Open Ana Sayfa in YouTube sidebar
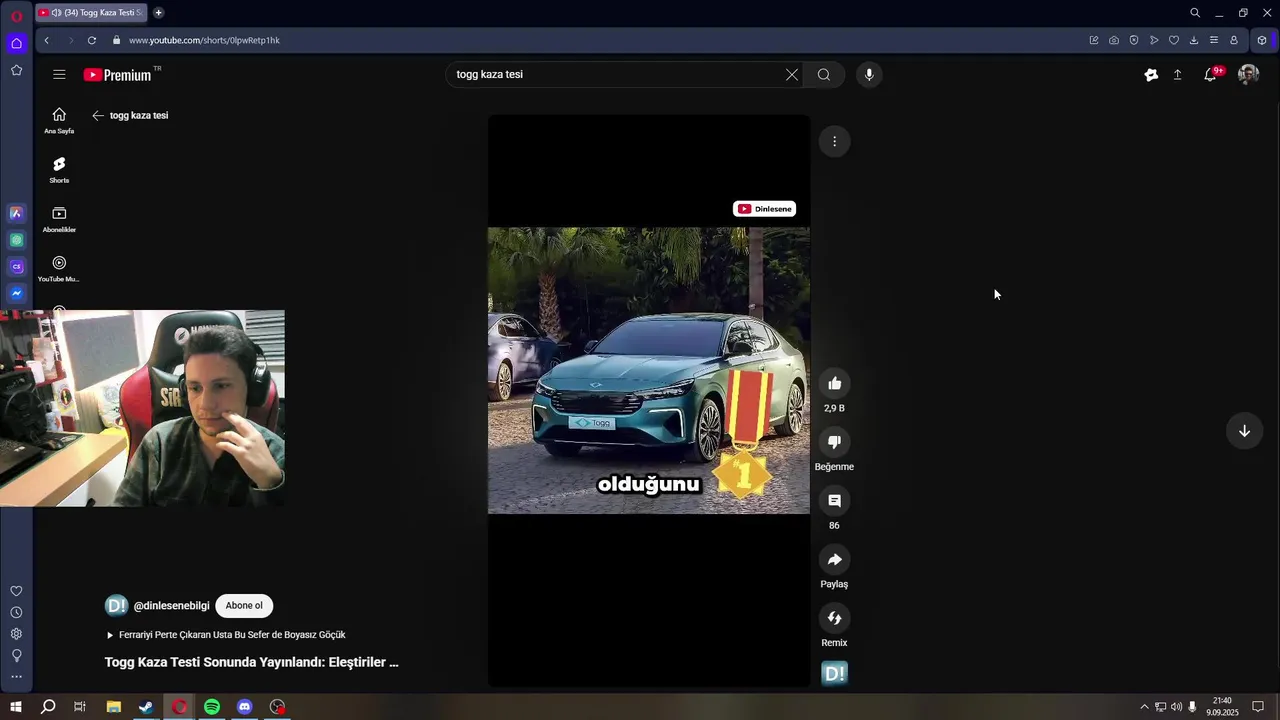1280x720 pixels. coord(59,120)
